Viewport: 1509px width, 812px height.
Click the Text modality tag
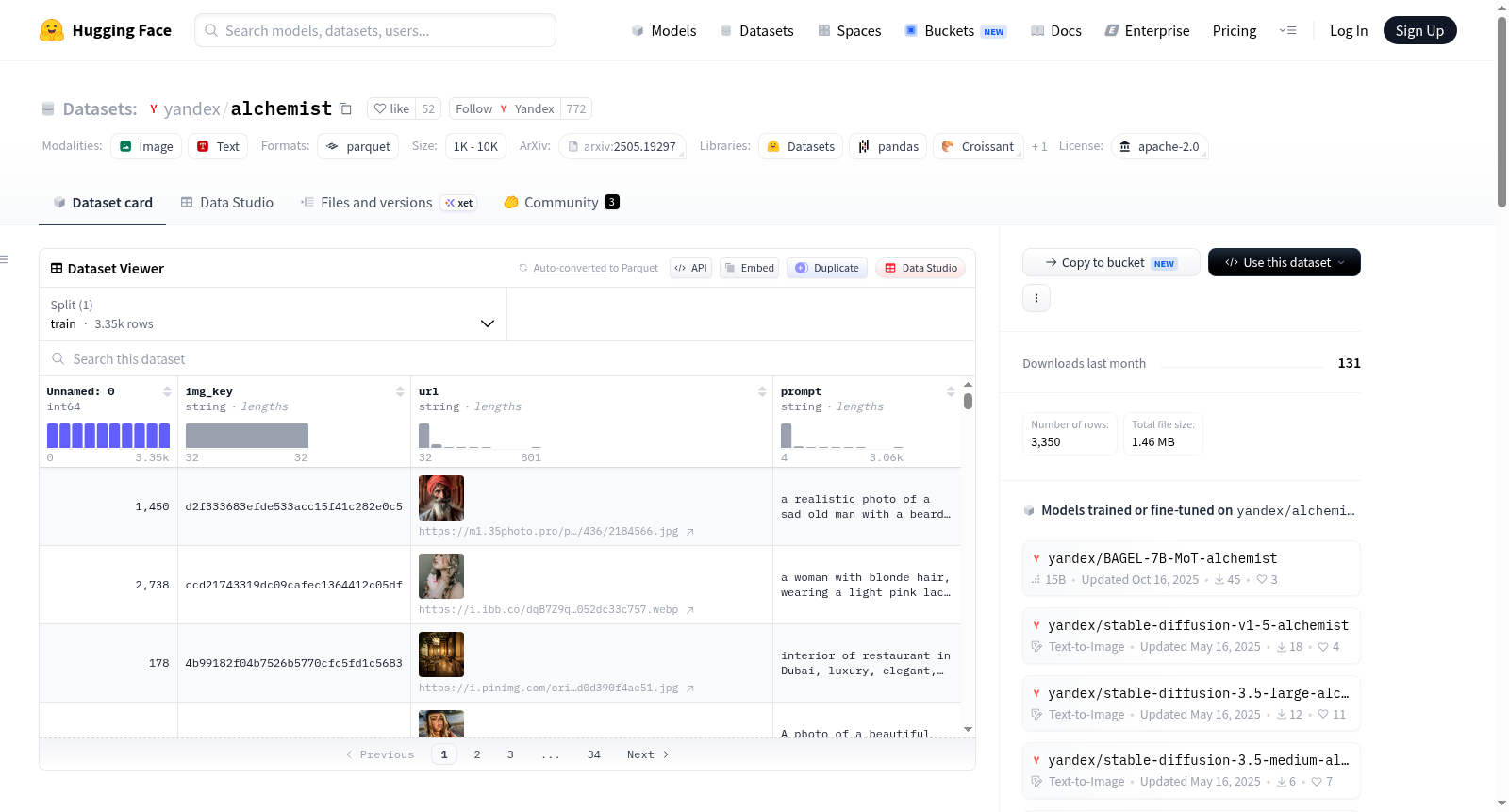tap(218, 146)
